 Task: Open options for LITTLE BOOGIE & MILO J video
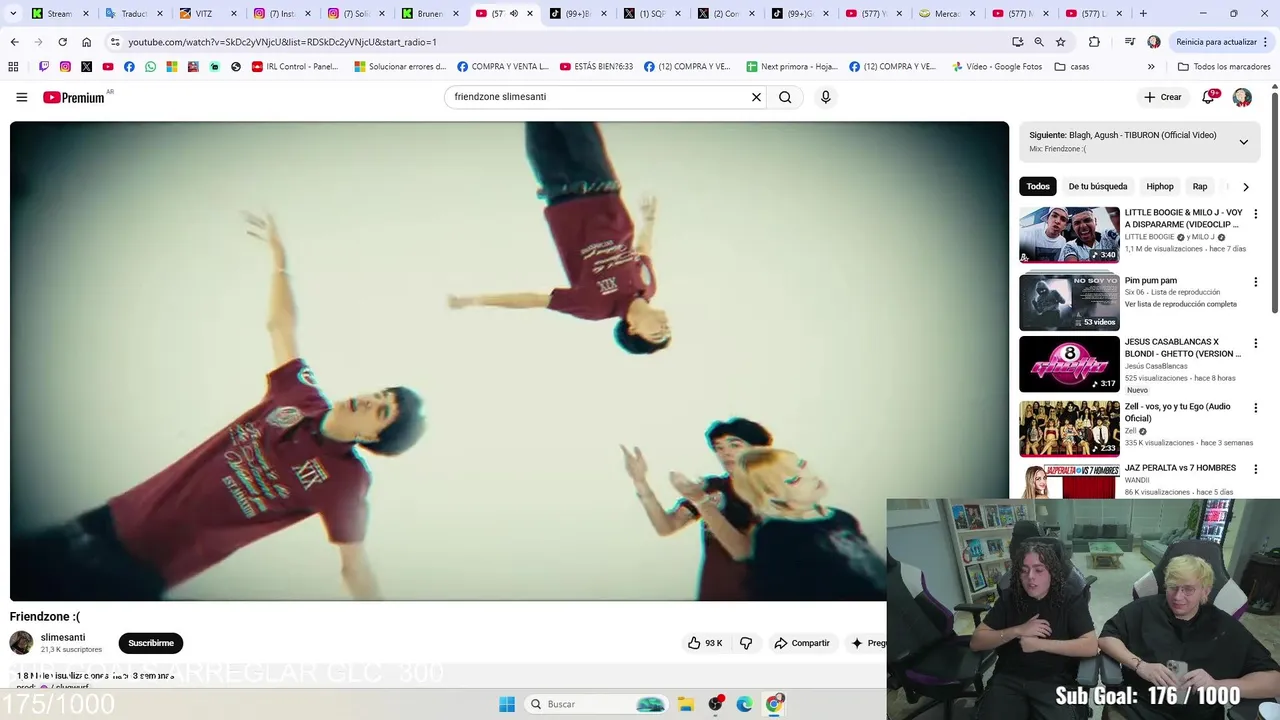click(1256, 214)
